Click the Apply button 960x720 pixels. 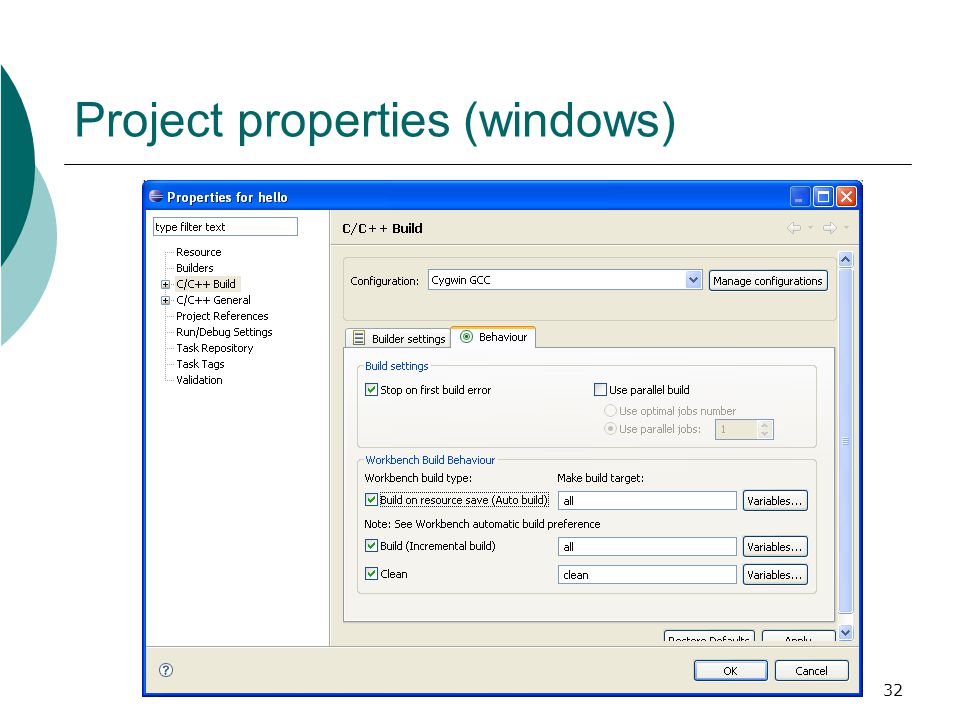(798, 637)
